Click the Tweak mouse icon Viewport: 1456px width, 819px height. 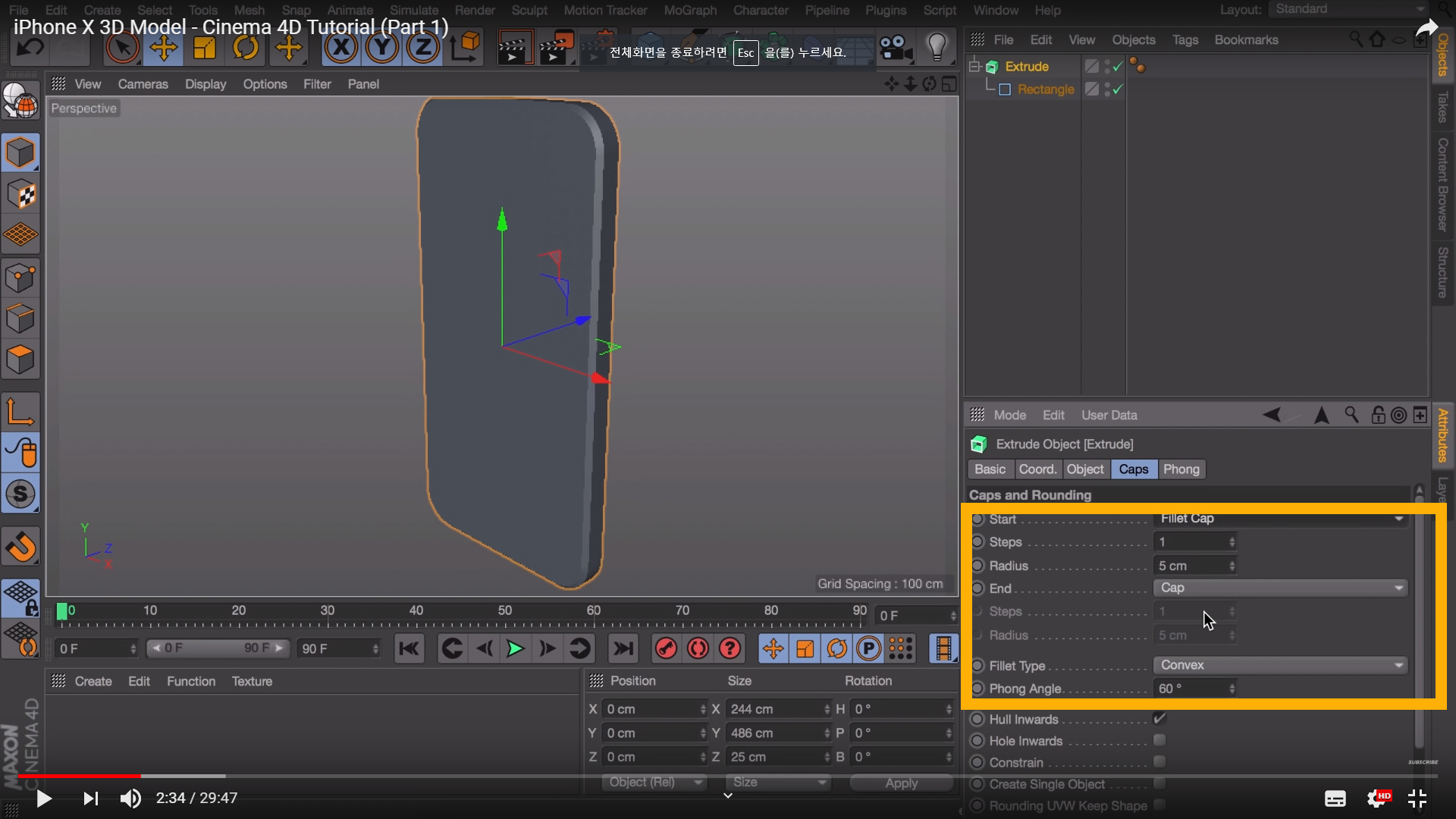coord(20,453)
